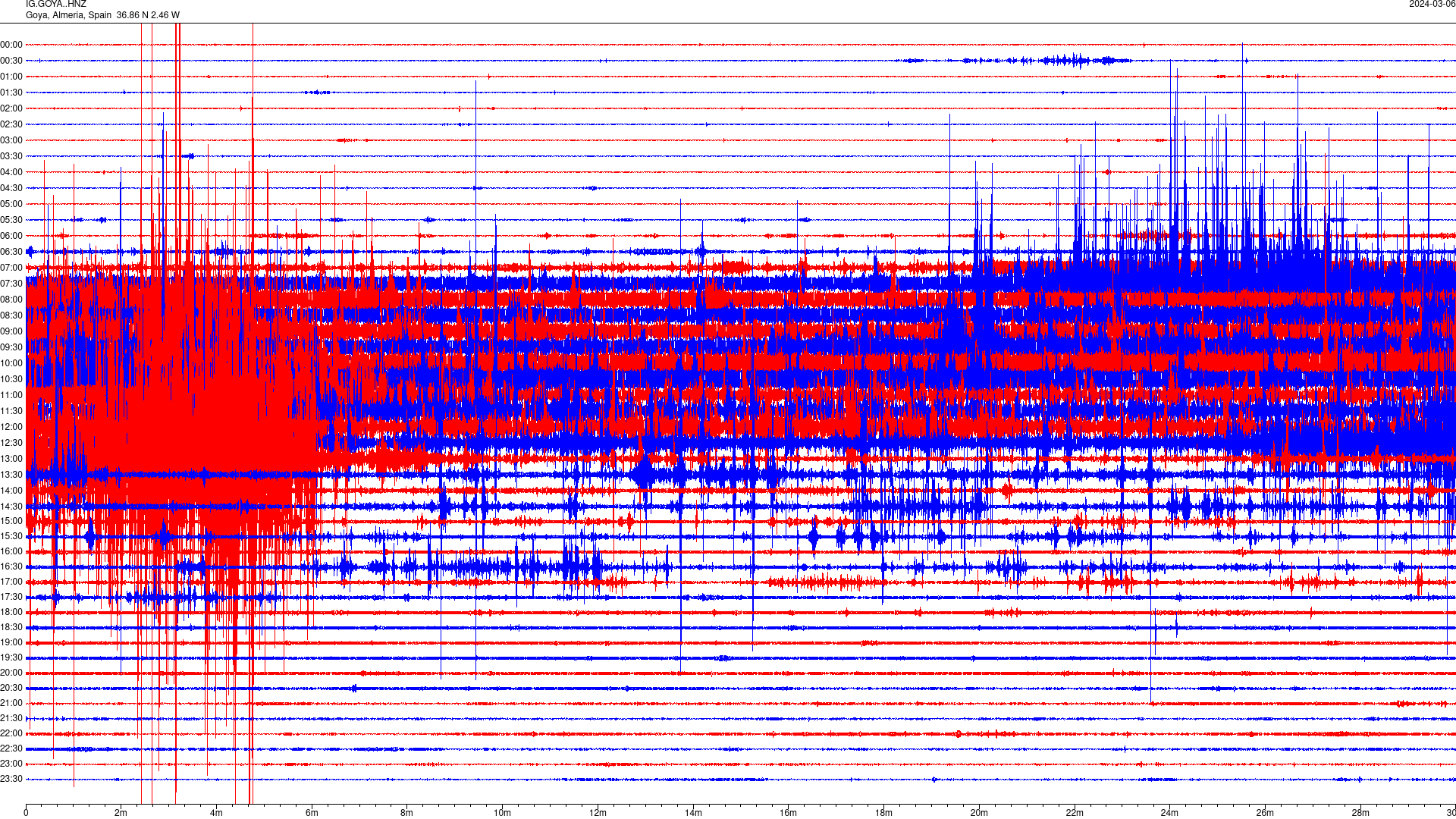The height and width of the screenshot is (819, 1456).
Task: Select the 18:00 row time label
Action: tap(11, 612)
